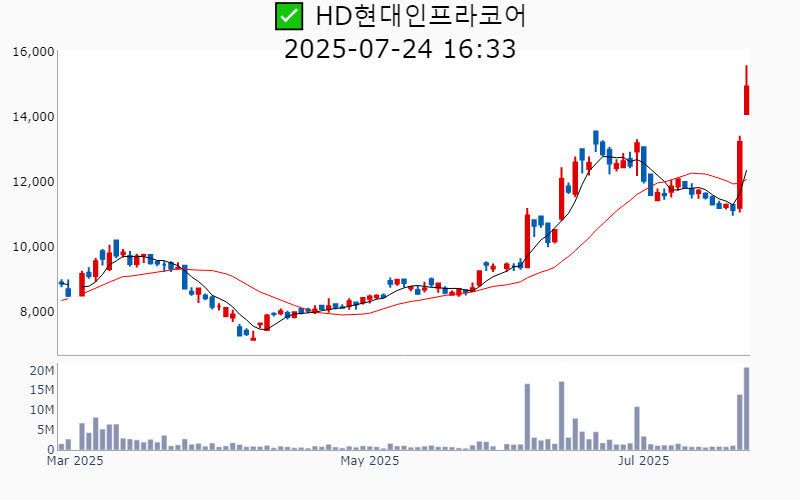Click the 10,000 price axis label
This screenshot has width=800, height=500.
33,246
